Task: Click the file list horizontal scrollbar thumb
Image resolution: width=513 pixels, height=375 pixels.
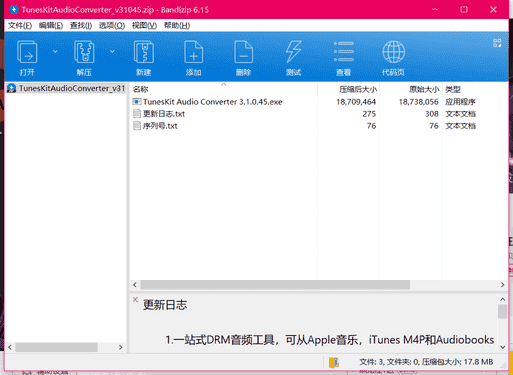Action: pos(275,285)
